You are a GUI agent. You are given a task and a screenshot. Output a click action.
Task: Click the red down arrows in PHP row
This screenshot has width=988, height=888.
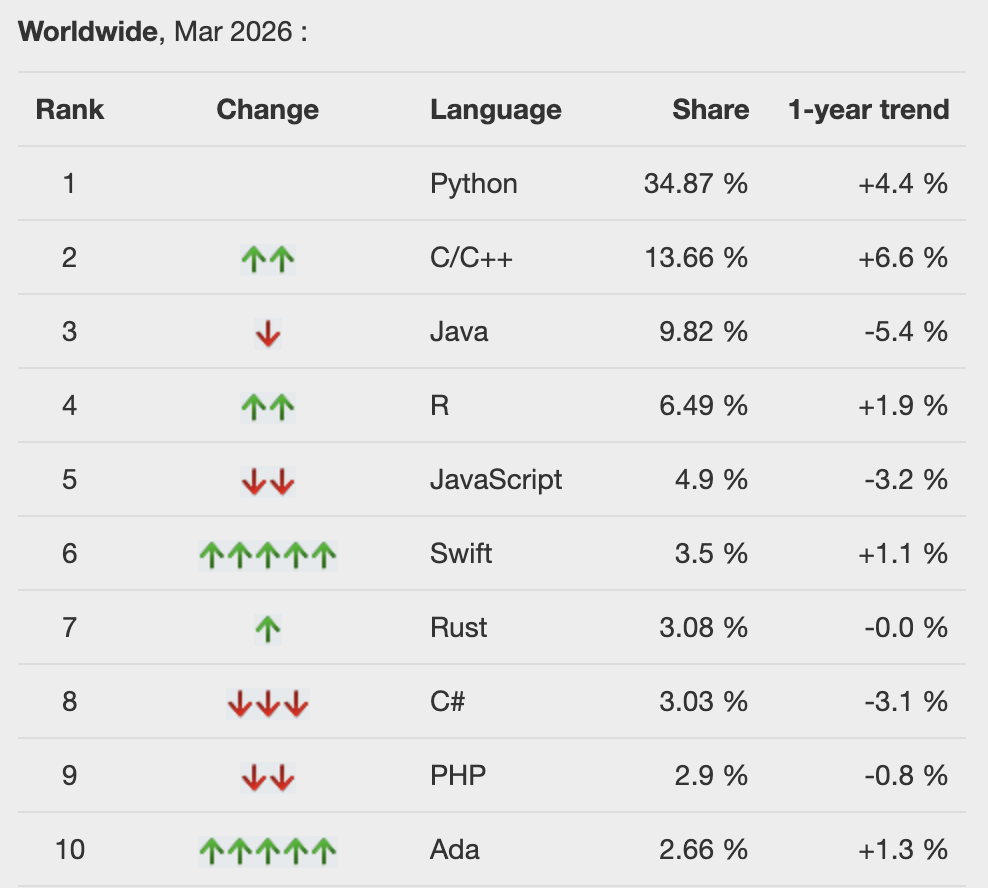[x=268, y=777]
